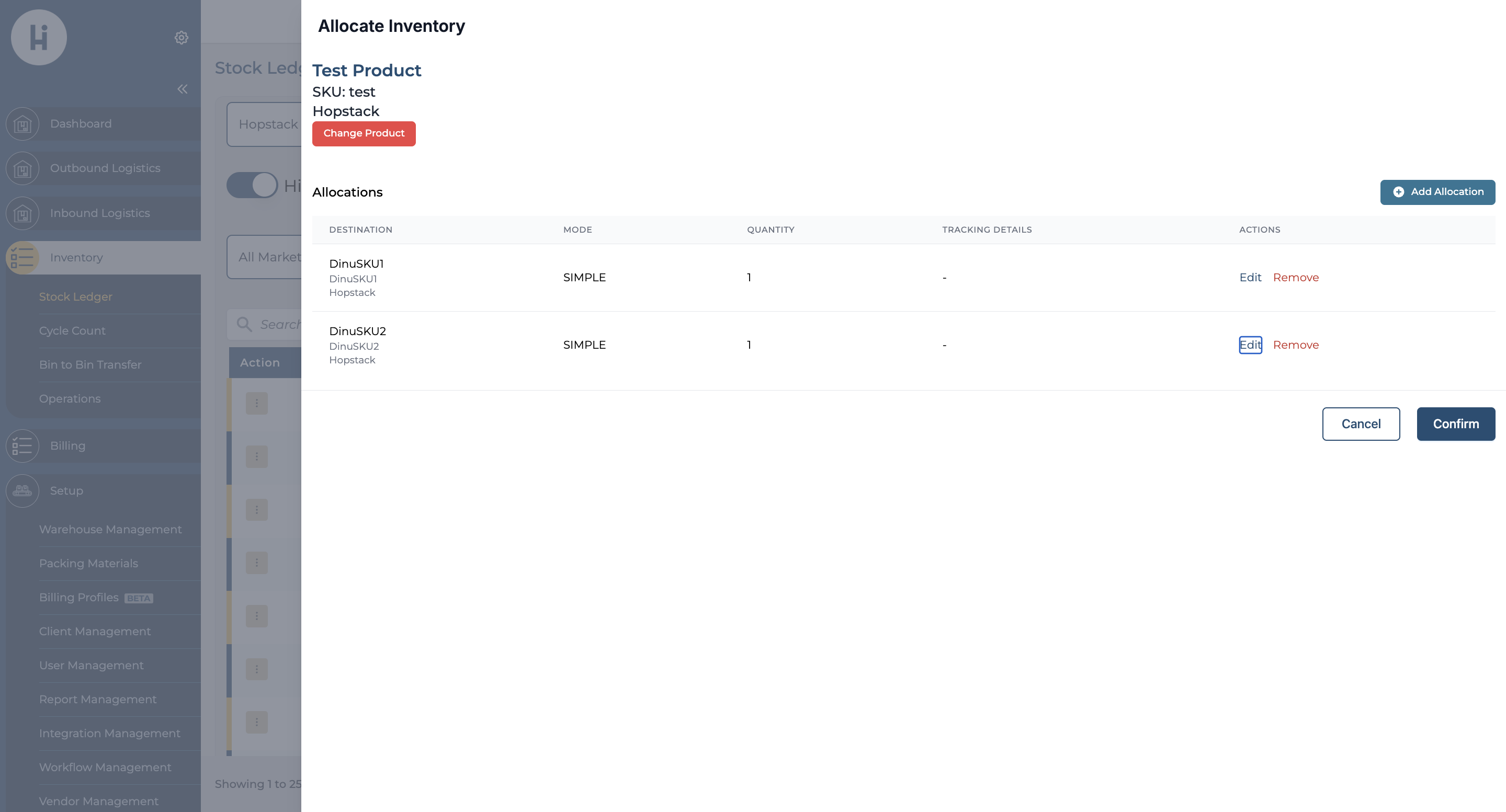Click the Billing sidebar icon
This screenshot has height=812, width=1506.
coord(22,445)
